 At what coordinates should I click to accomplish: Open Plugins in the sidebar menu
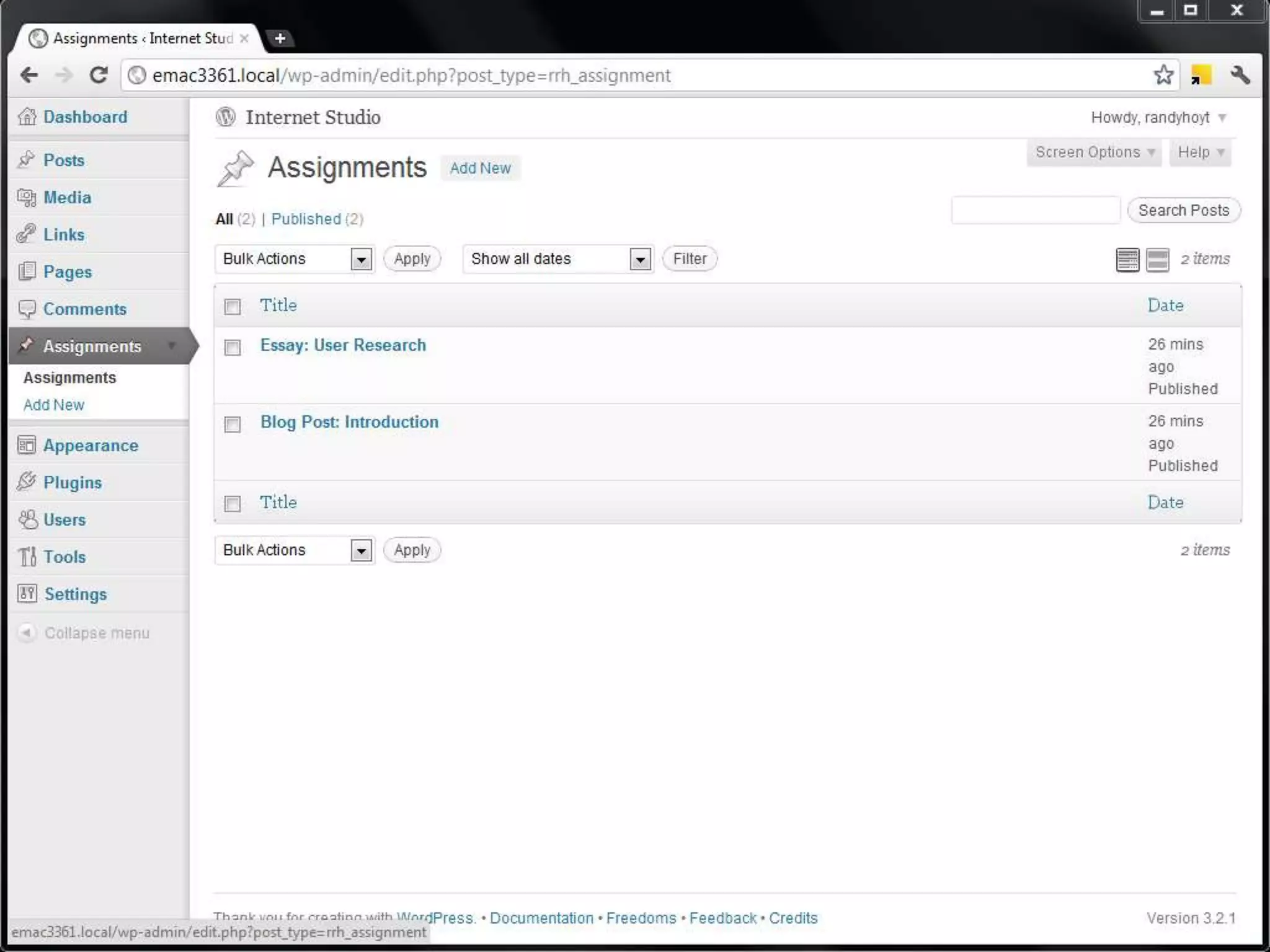click(72, 482)
